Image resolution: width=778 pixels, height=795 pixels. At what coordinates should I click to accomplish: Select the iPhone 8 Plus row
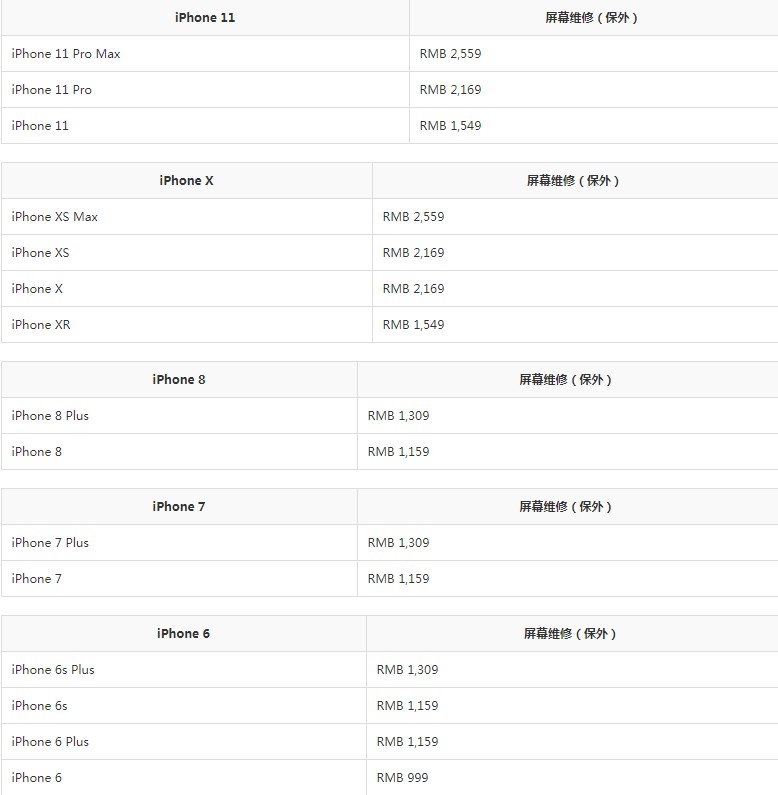click(x=50, y=416)
